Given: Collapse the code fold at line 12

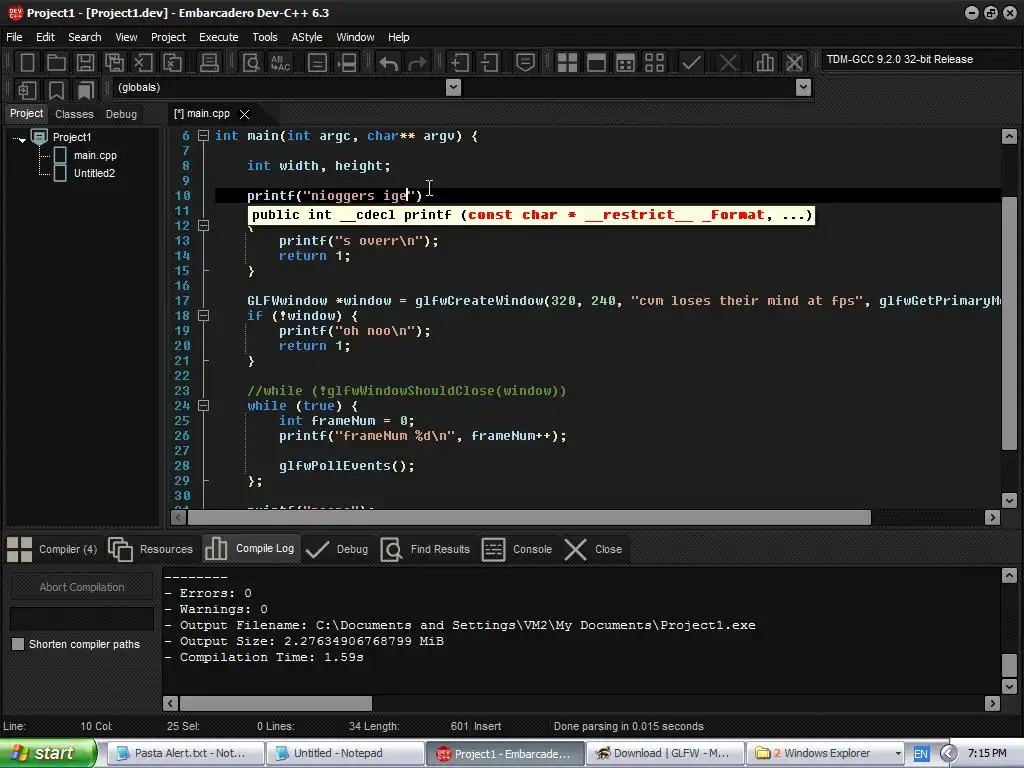Looking at the screenshot, I should (x=203, y=225).
